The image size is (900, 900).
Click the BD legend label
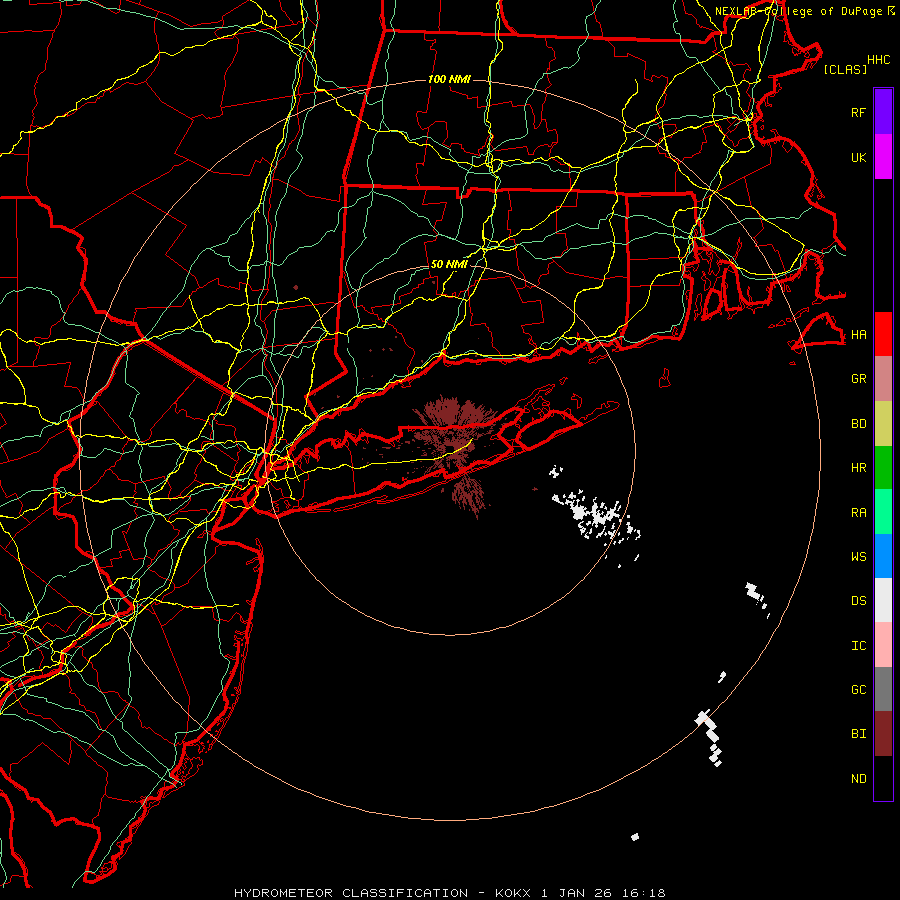click(x=858, y=424)
